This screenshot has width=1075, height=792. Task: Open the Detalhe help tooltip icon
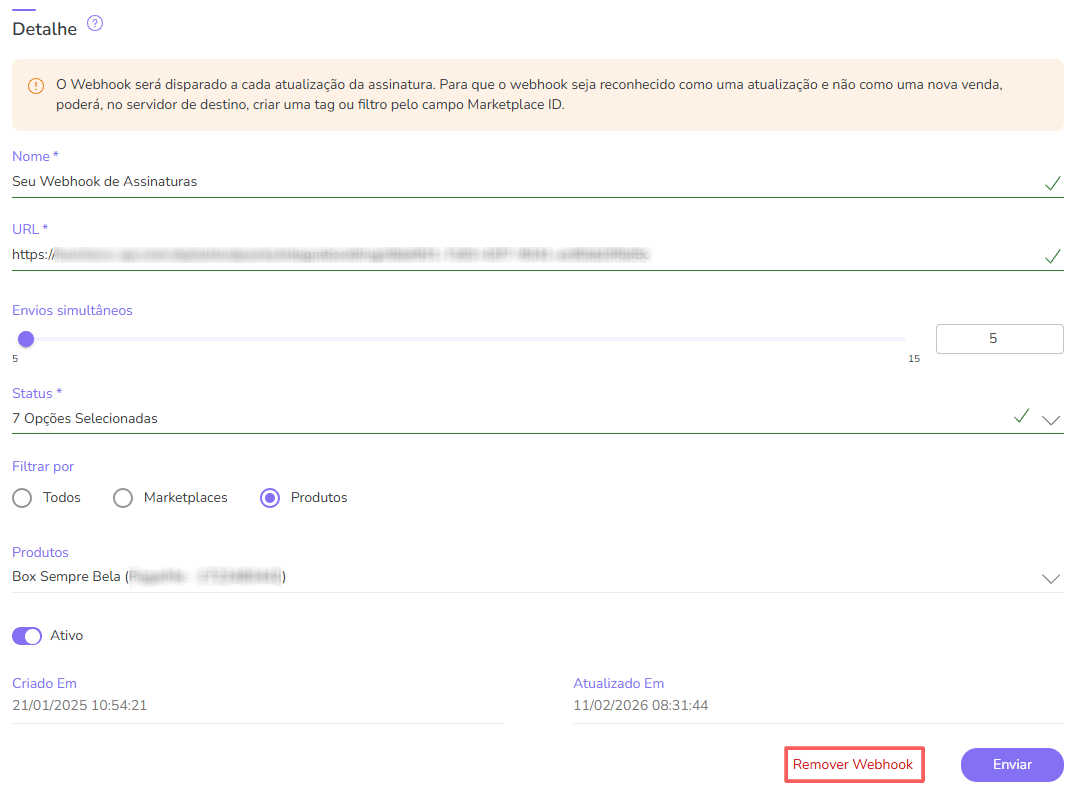coord(95,23)
